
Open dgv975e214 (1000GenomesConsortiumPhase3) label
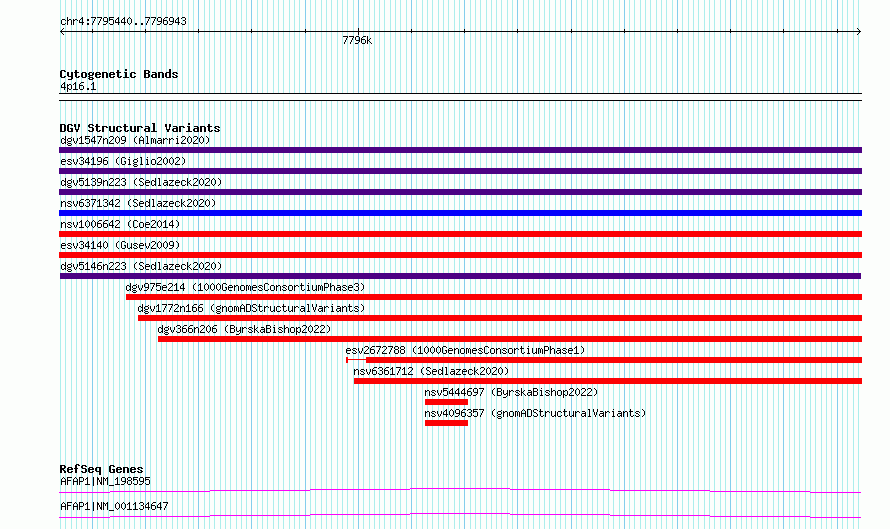tap(245, 287)
